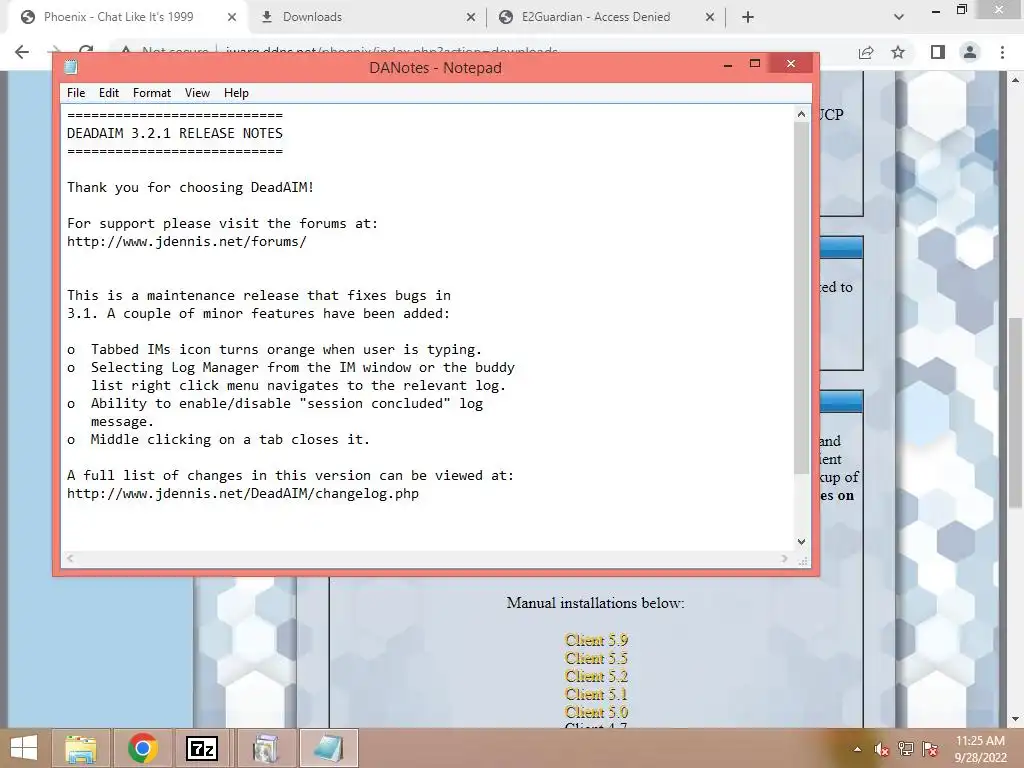This screenshot has width=1024, height=768.
Task: Open the Help menu in Notepad
Action: click(236, 93)
